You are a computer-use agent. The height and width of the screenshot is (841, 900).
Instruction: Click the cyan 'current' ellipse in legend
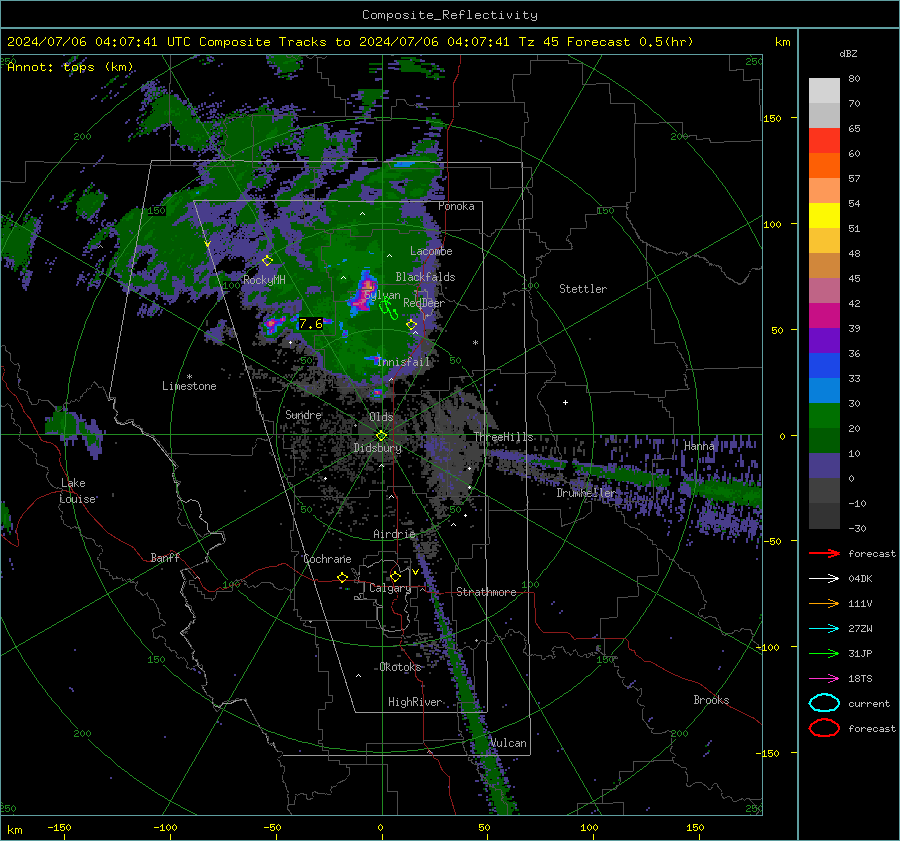click(x=824, y=703)
